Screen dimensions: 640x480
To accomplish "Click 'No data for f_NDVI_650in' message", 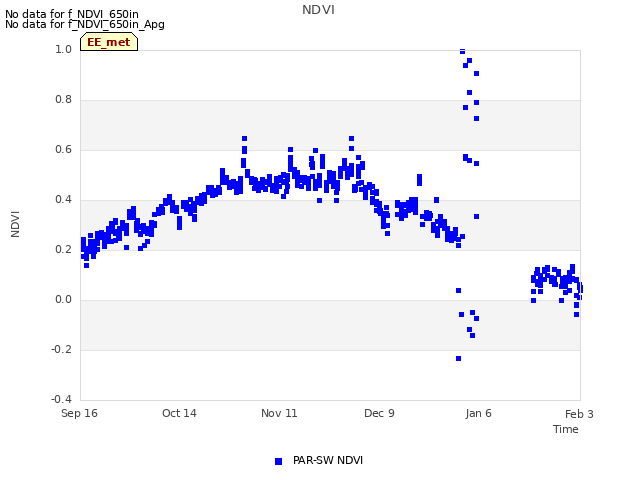I will pos(72,14).
